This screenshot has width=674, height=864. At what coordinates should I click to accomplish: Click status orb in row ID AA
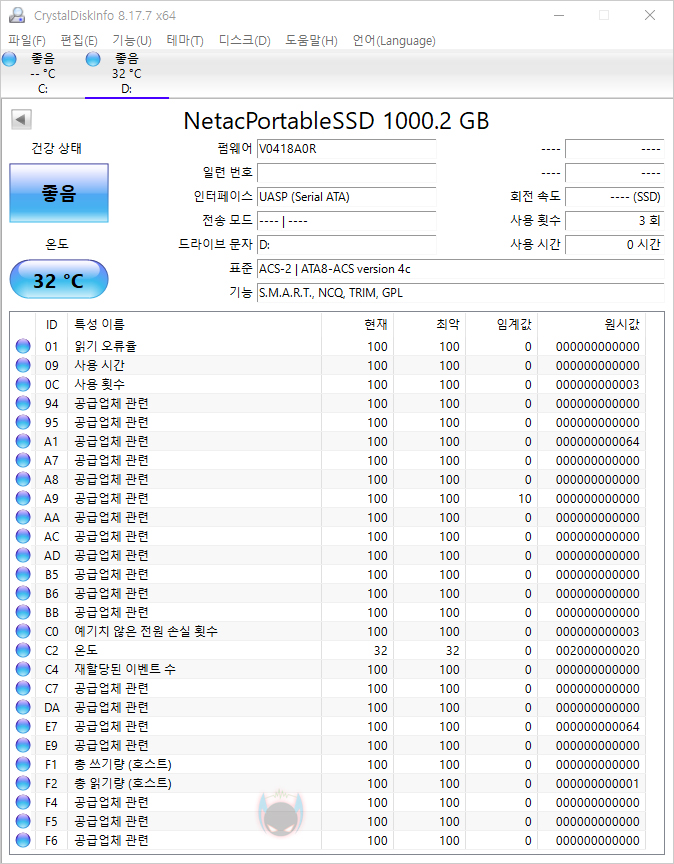[23, 517]
